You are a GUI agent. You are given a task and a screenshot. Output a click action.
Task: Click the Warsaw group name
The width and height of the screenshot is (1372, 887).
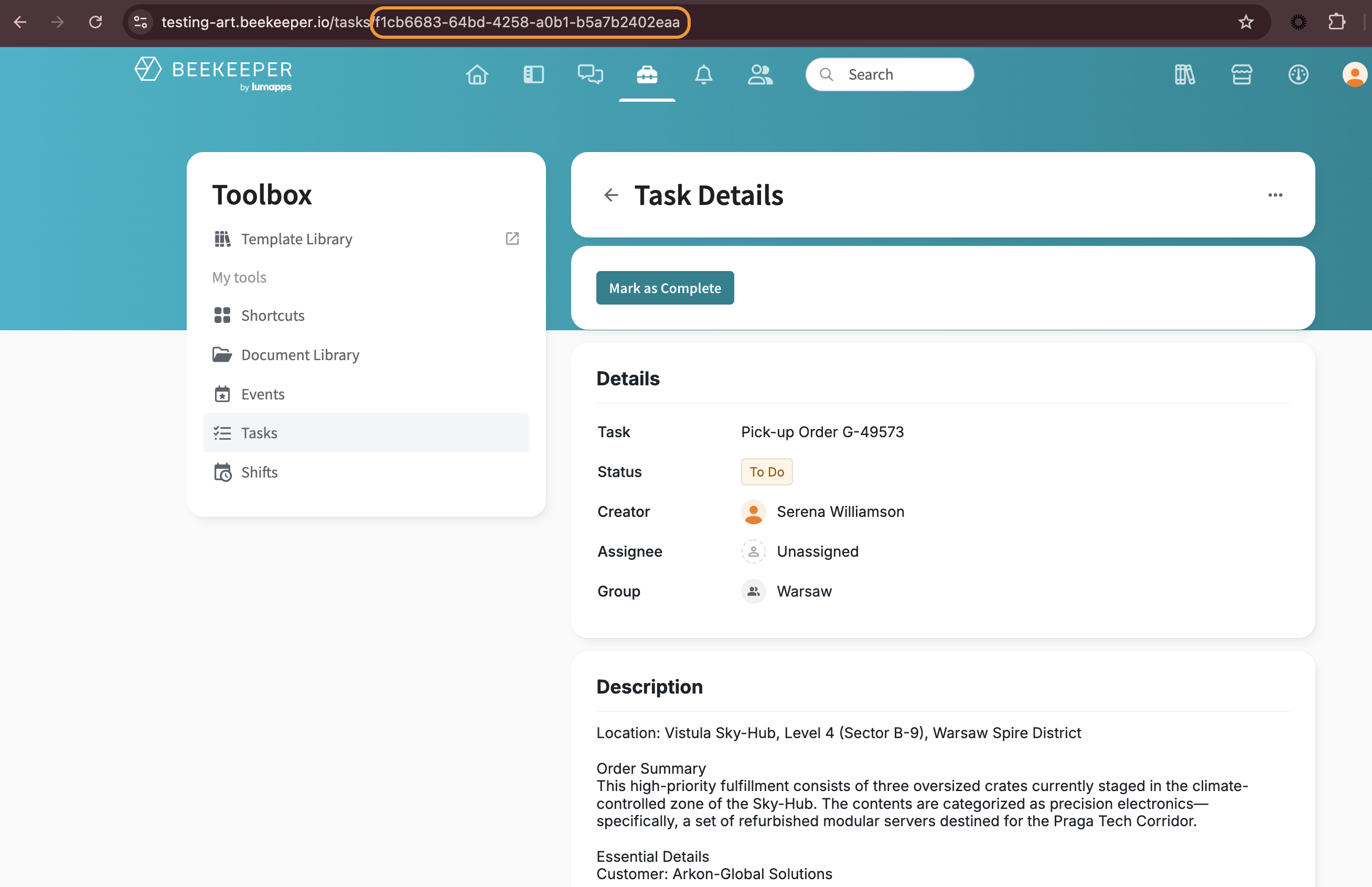pos(804,591)
